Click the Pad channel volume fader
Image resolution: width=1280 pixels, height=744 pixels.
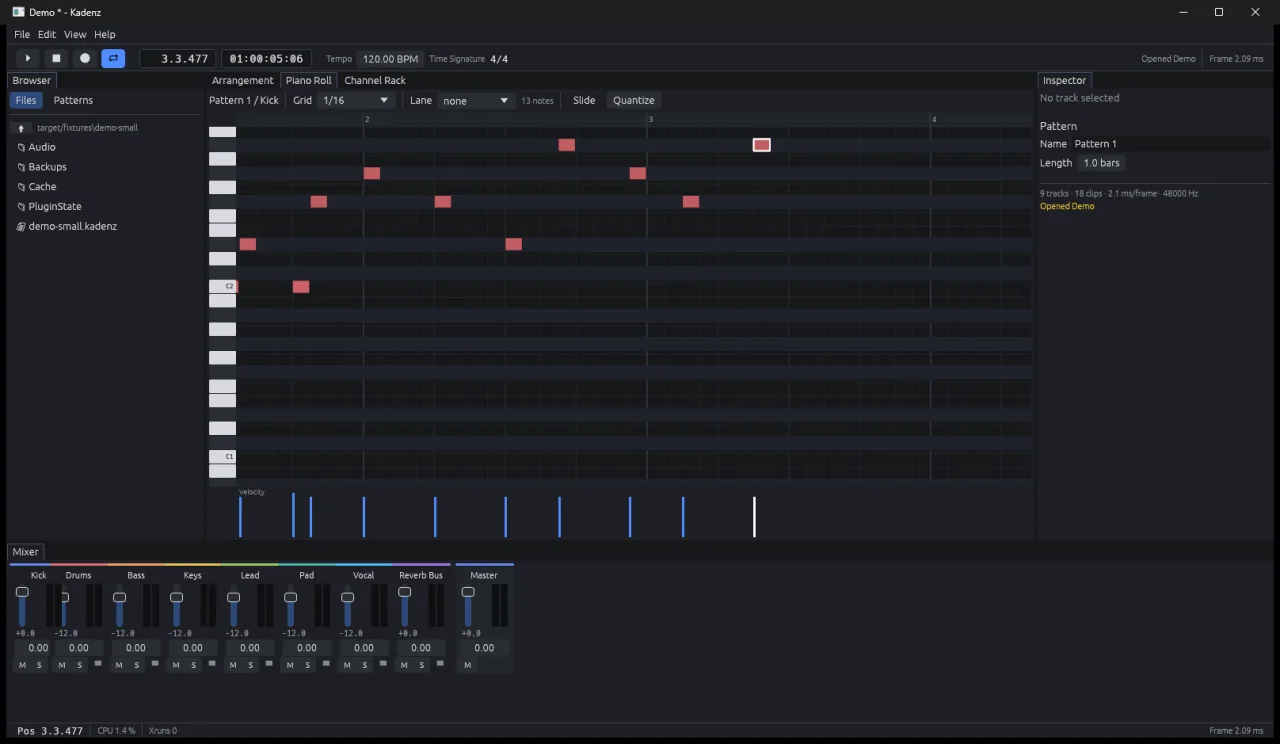pos(290,607)
